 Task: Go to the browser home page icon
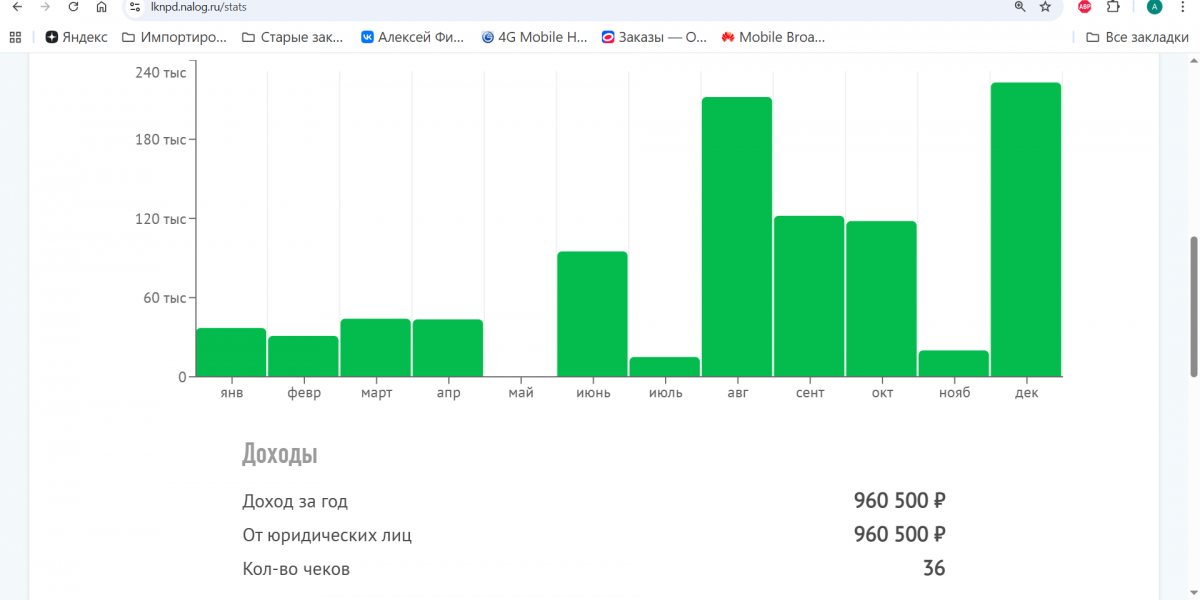(x=101, y=7)
